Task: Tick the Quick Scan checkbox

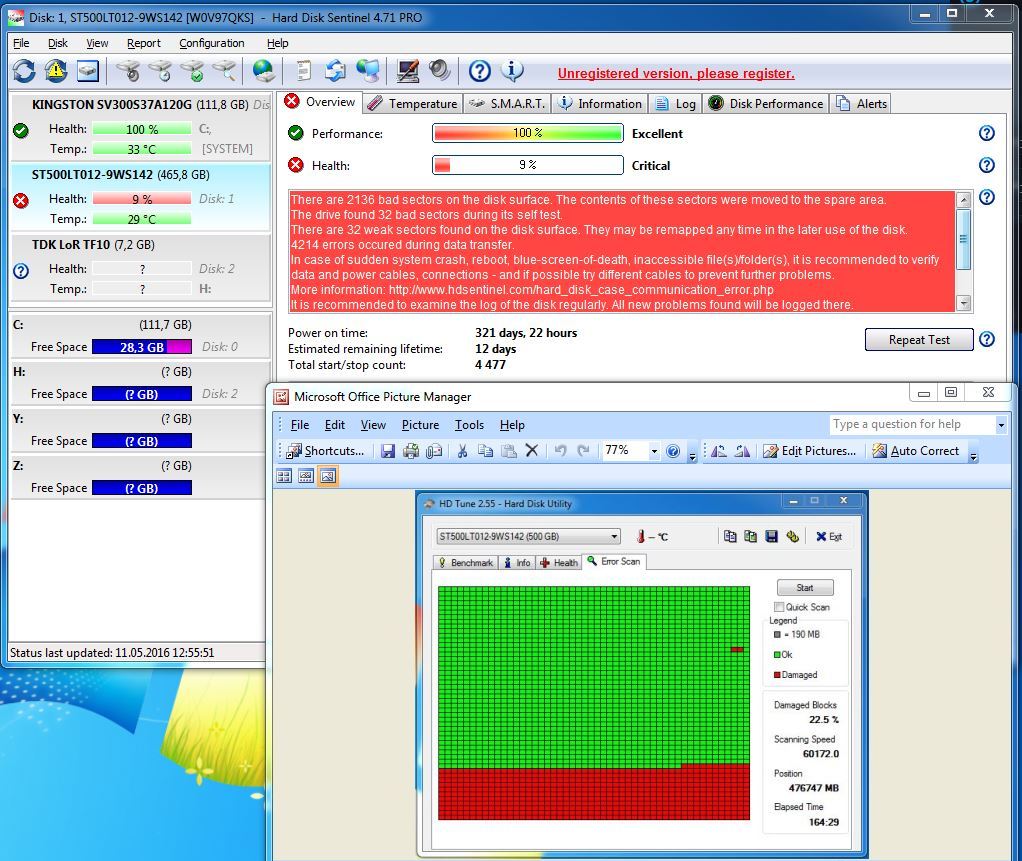Action: [779, 607]
